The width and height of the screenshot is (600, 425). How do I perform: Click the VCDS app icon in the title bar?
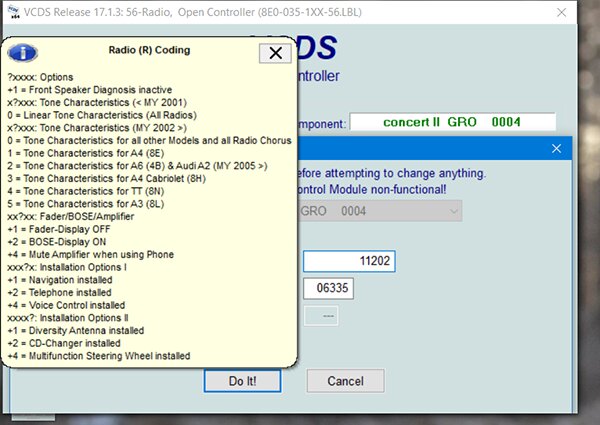tap(13, 12)
